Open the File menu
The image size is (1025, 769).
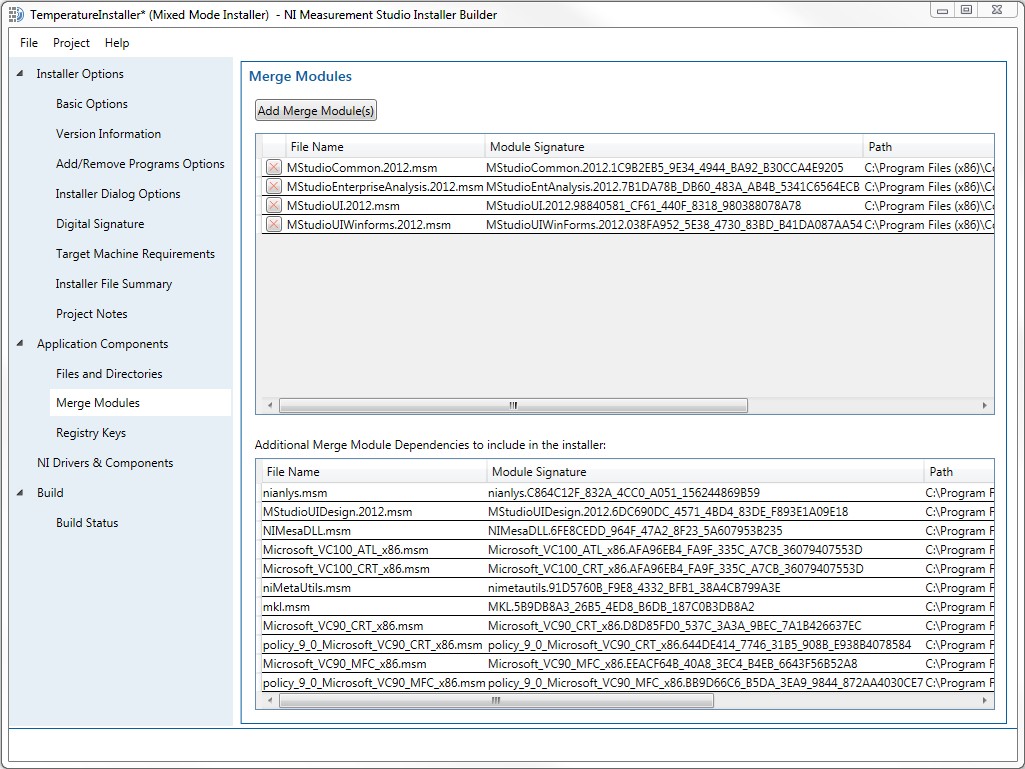(27, 43)
